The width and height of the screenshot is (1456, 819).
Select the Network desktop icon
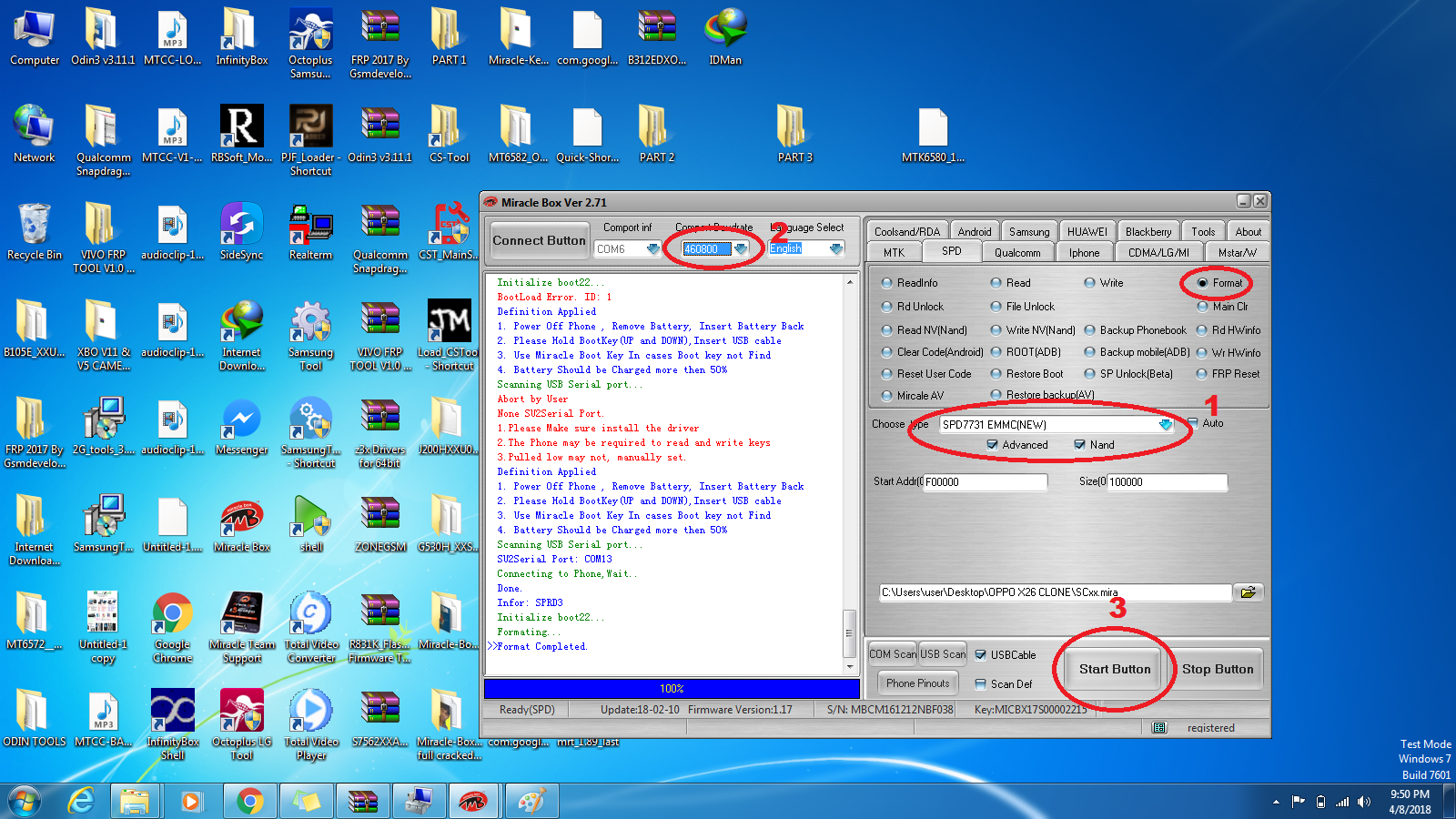[x=35, y=135]
